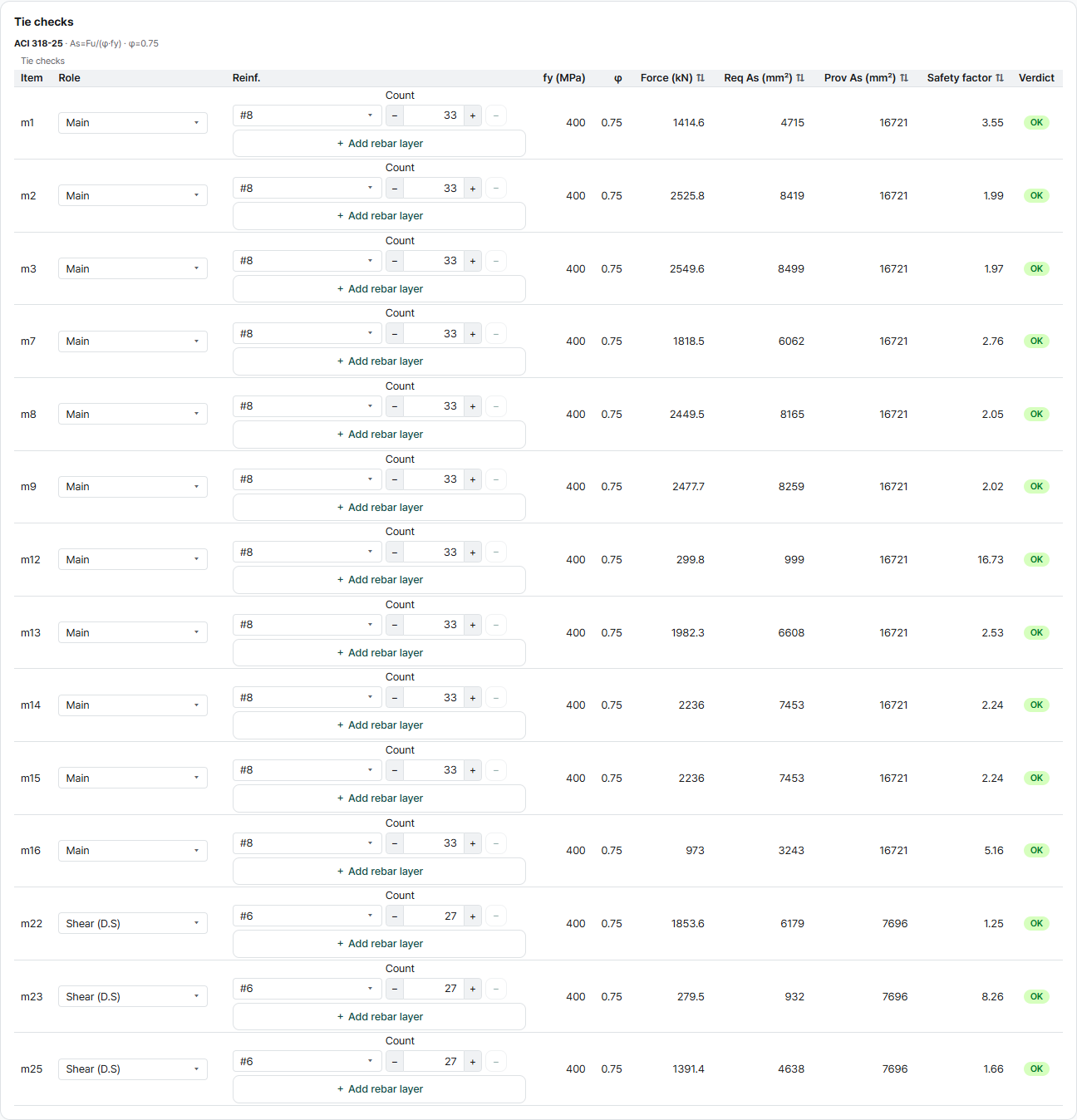The width and height of the screenshot is (1077, 1120).
Task: Open Role dropdown for item m22
Action: click(x=133, y=924)
